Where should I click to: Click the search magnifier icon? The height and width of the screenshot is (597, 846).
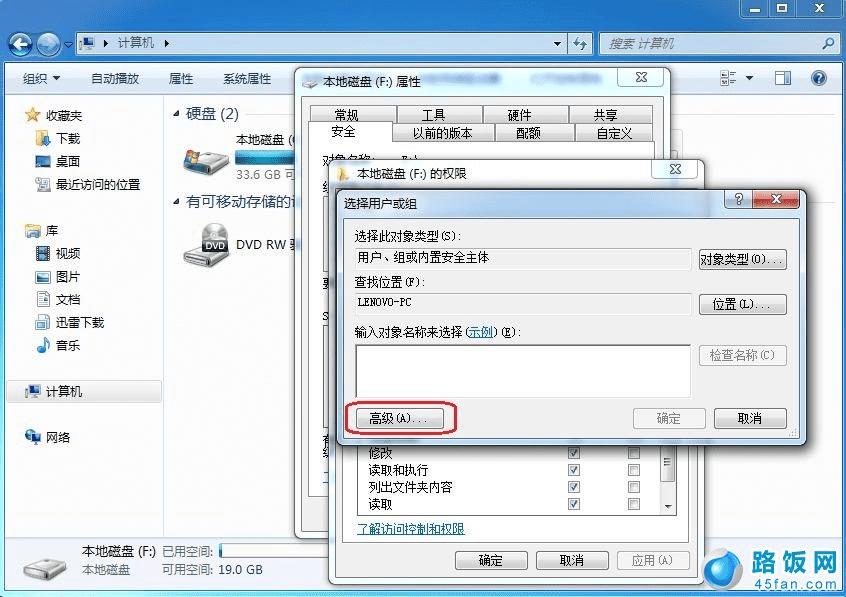pos(828,43)
